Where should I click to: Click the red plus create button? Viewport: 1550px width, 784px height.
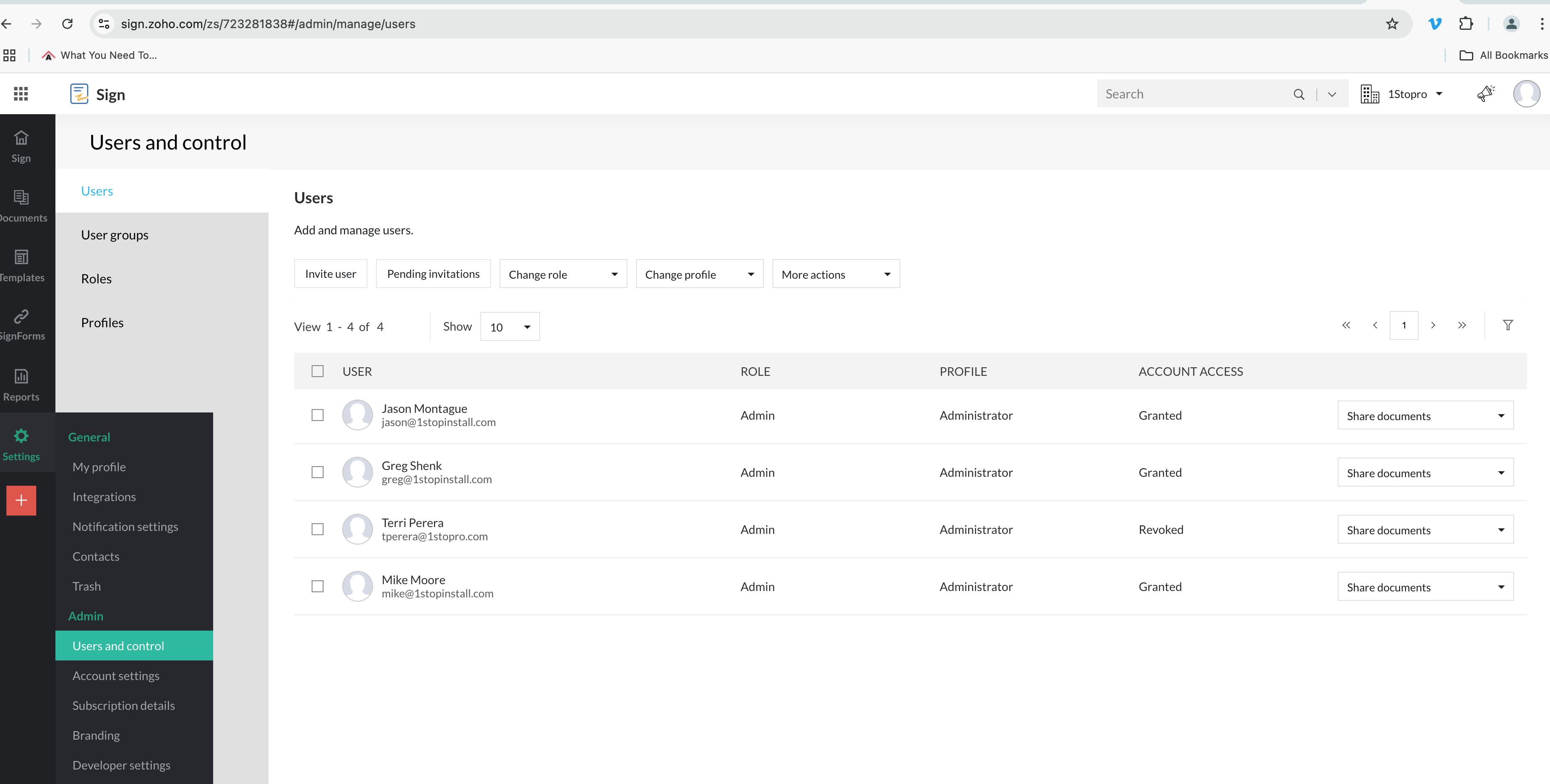pyautogui.click(x=21, y=500)
